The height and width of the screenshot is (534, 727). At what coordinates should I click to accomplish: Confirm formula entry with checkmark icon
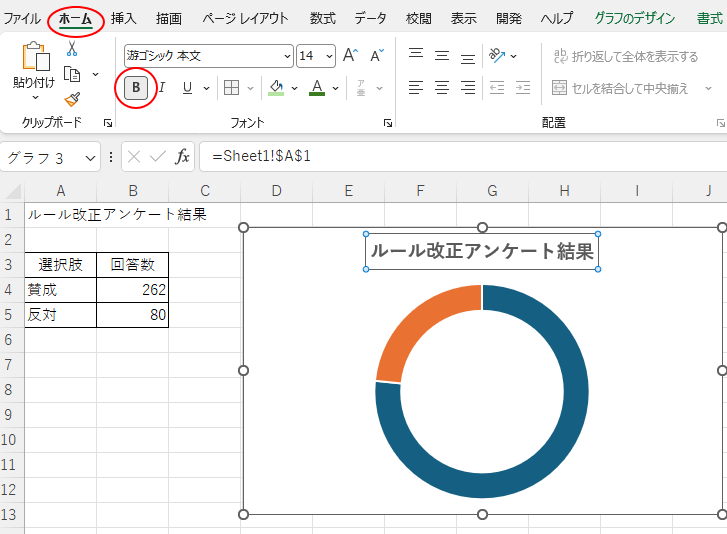coord(158,157)
